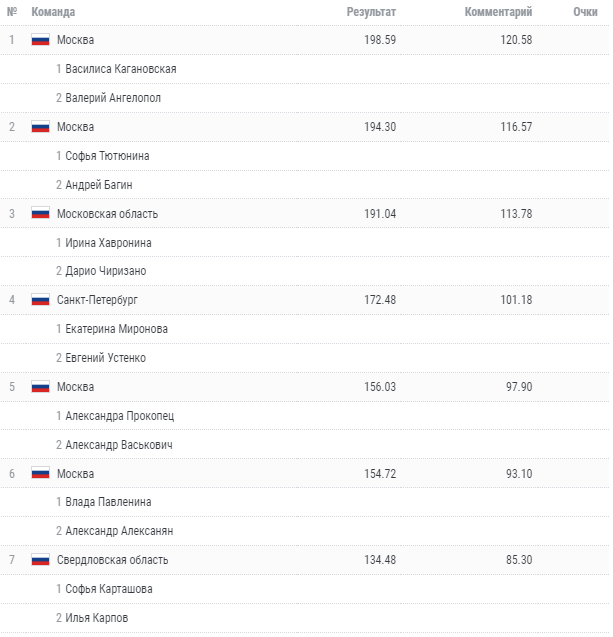
Task: Click the flag icon next to Свердловская область
Action: [40, 560]
